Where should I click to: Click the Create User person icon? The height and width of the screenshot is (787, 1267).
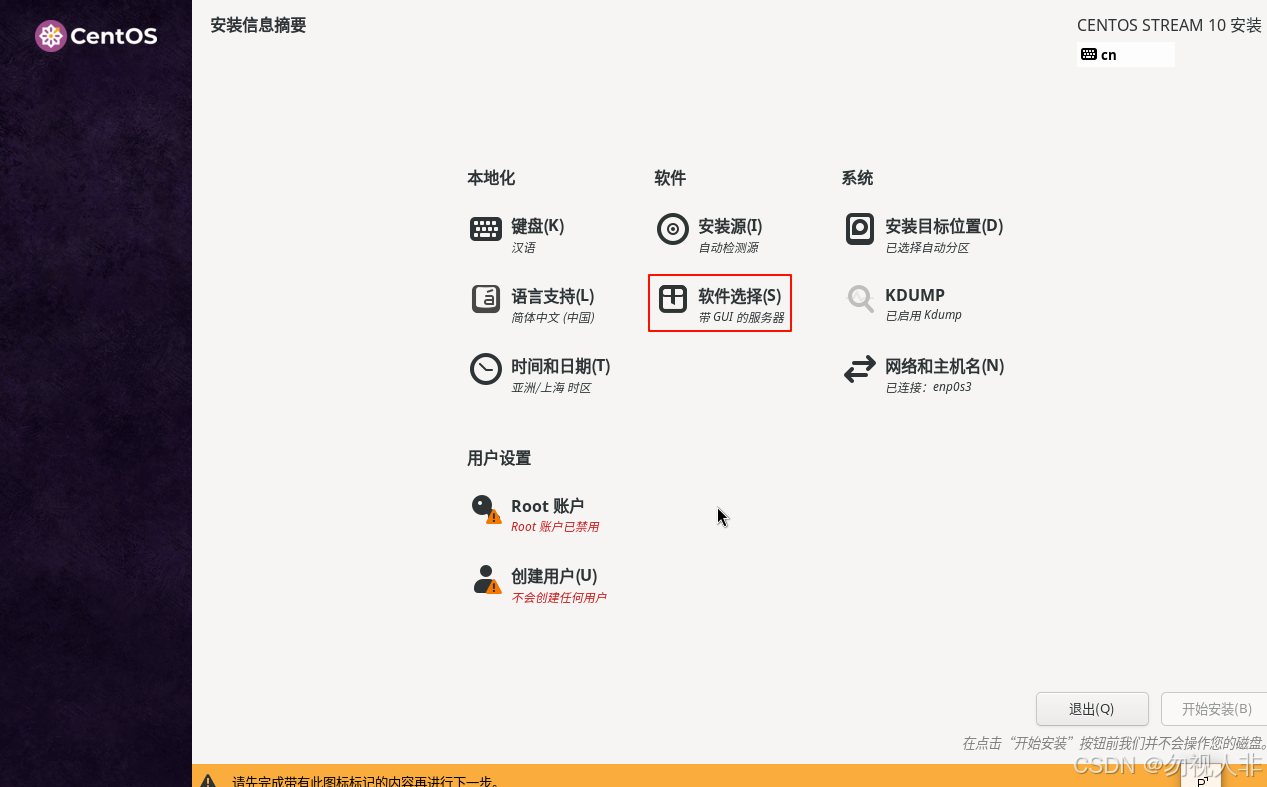coord(486,579)
